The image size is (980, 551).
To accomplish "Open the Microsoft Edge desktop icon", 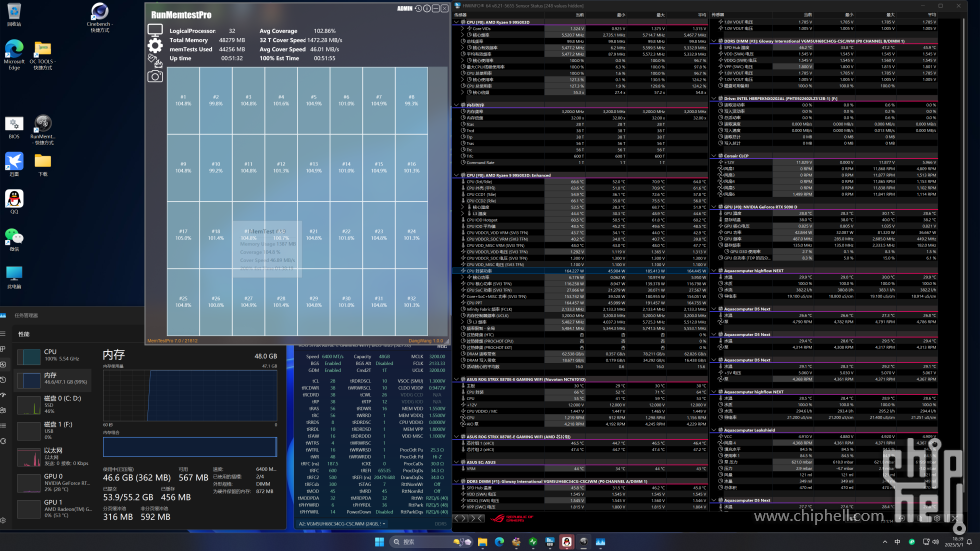I will tap(14, 55).
